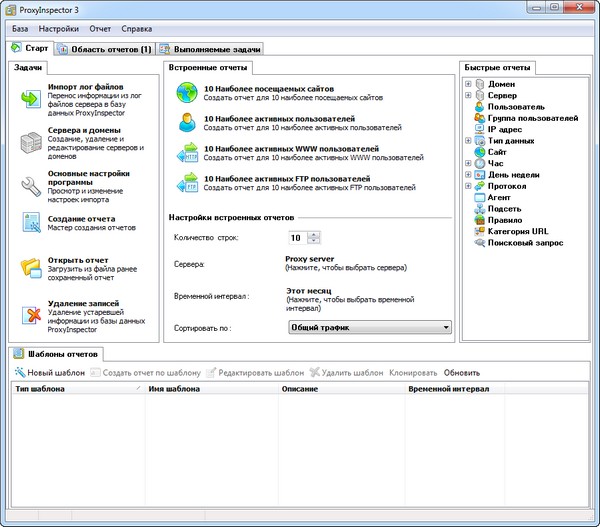Image resolution: width=600 pixels, height=527 pixels.
Task: Expand the День недели tree node
Action: click(468, 175)
